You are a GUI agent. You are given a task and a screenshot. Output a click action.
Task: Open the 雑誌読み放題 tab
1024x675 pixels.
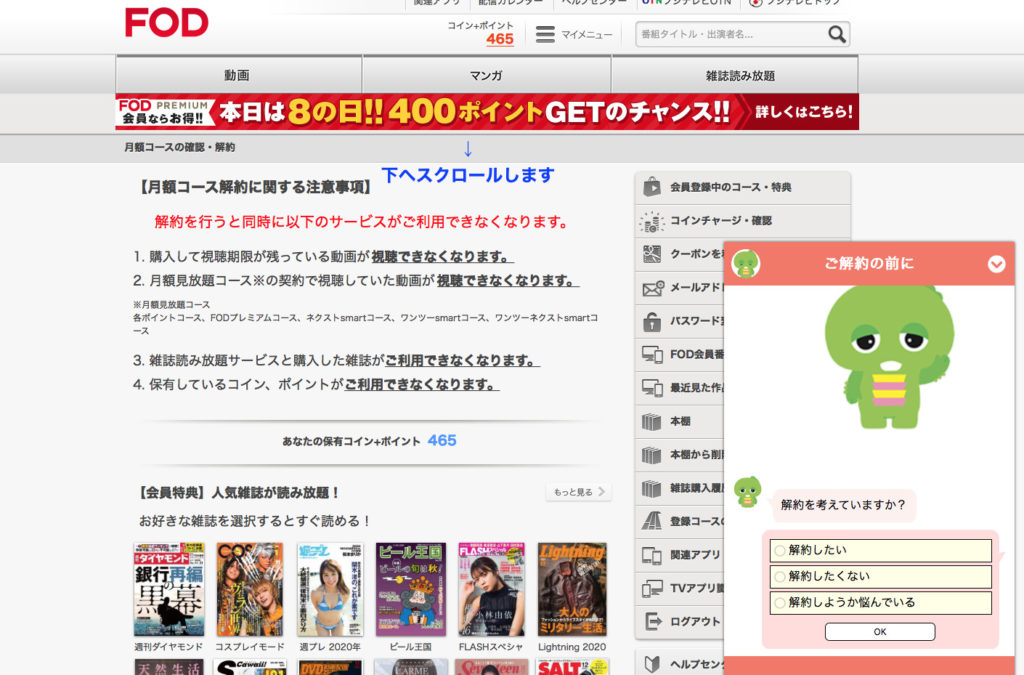coord(735,75)
